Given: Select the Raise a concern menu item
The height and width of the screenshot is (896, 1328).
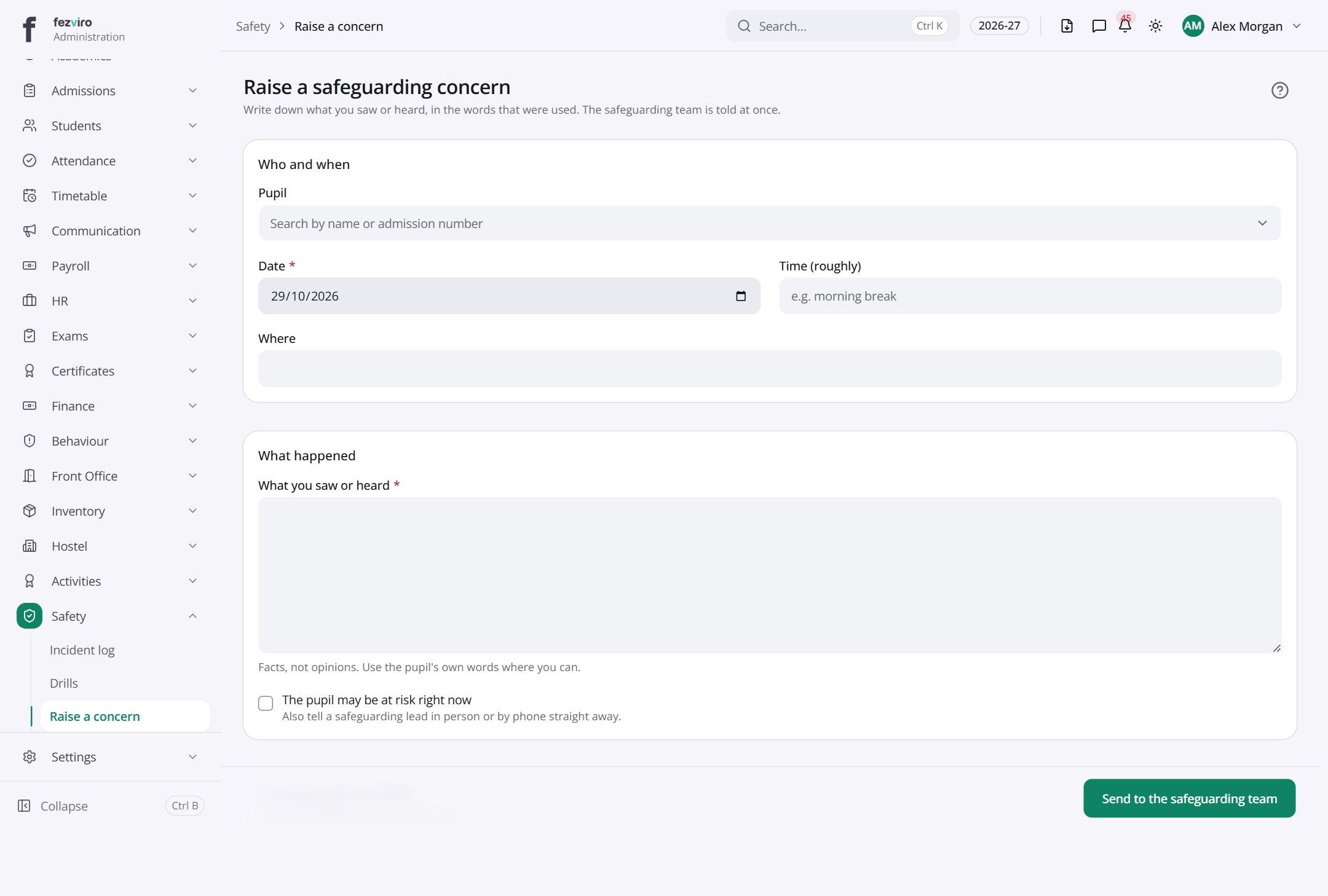Looking at the screenshot, I should [x=125, y=716].
